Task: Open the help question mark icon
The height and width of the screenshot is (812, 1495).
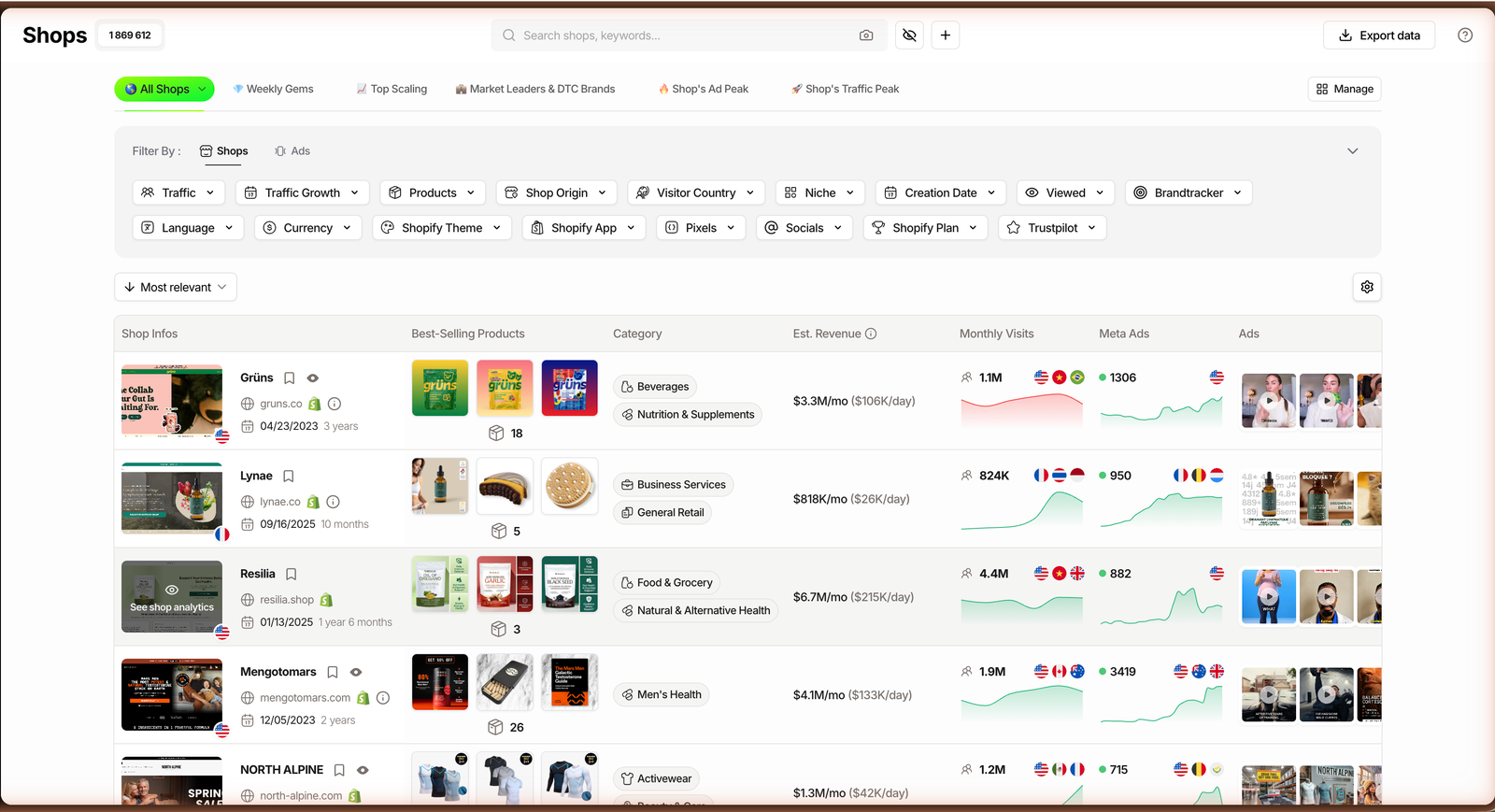Action: [1465, 36]
